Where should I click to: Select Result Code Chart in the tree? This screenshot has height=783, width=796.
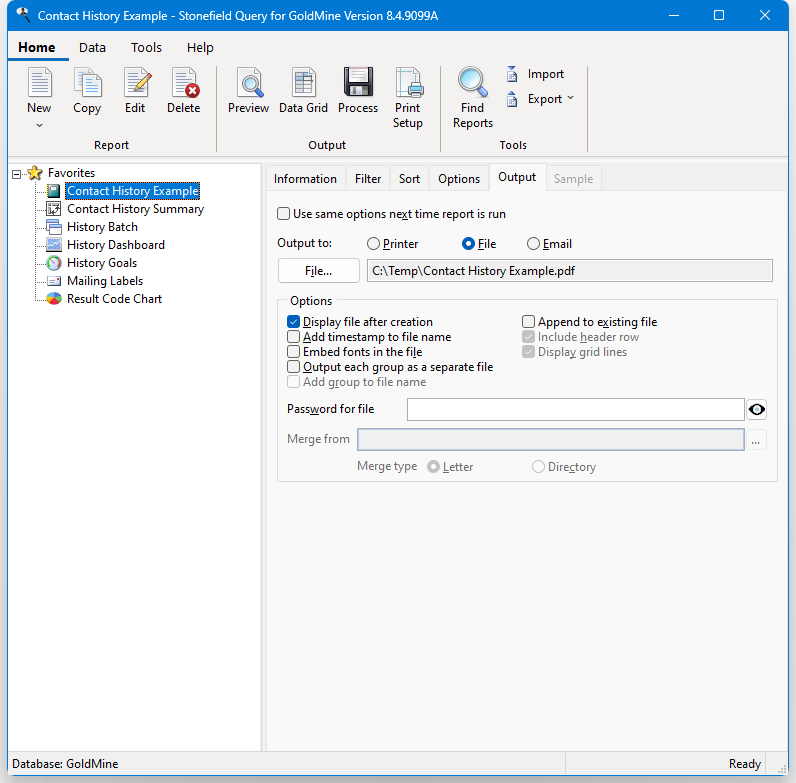pyautogui.click(x=115, y=299)
